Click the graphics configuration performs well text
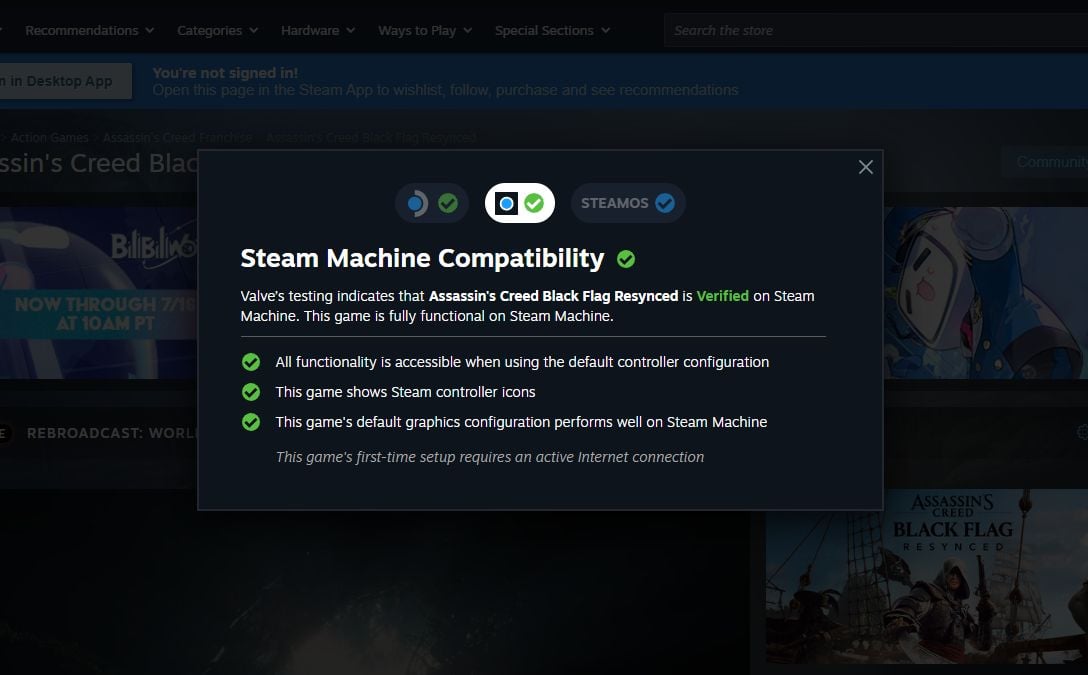Image resolution: width=1088 pixels, height=675 pixels. coord(521,422)
